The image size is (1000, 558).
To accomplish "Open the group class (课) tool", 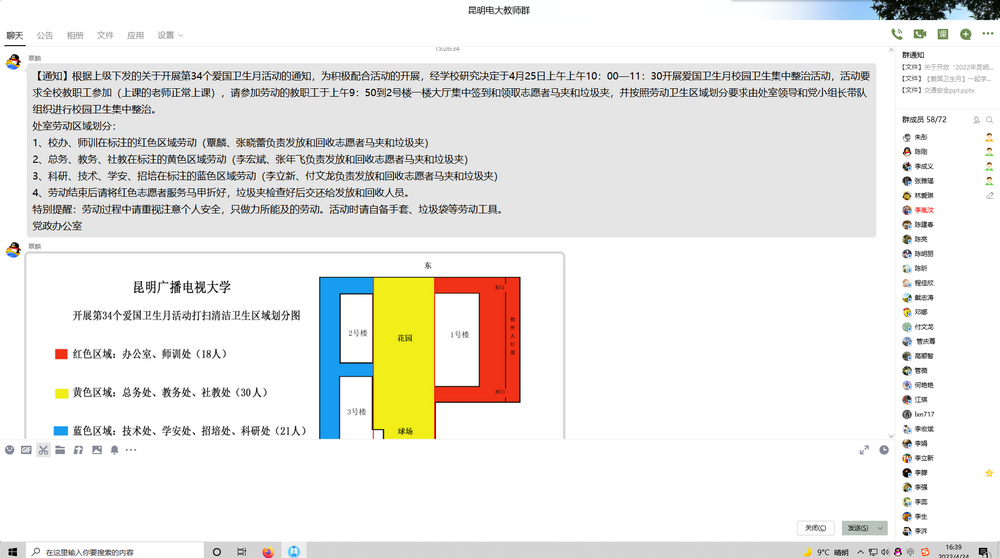I will coord(943,34).
